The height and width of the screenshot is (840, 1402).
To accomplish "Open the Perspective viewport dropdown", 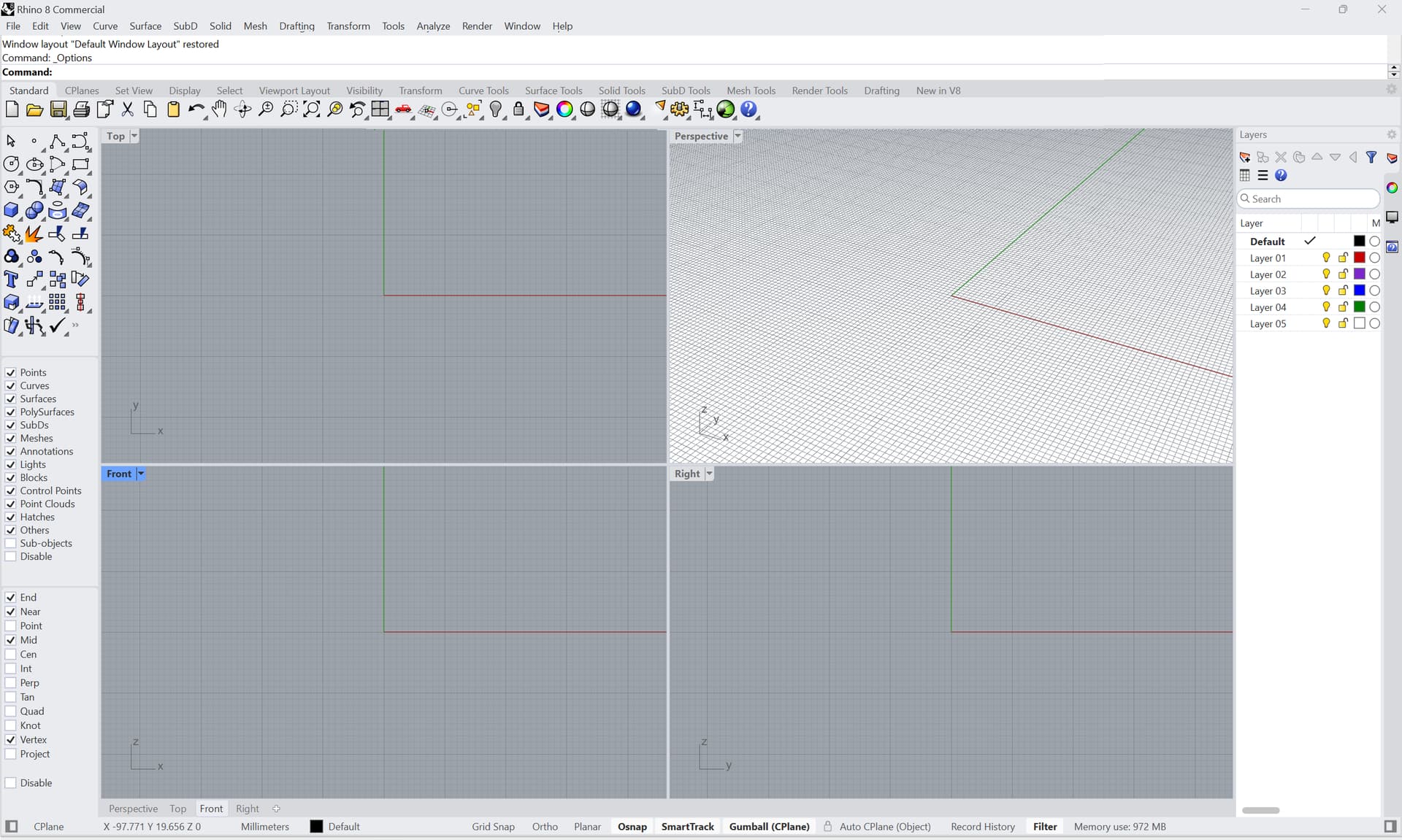I will pyautogui.click(x=738, y=136).
